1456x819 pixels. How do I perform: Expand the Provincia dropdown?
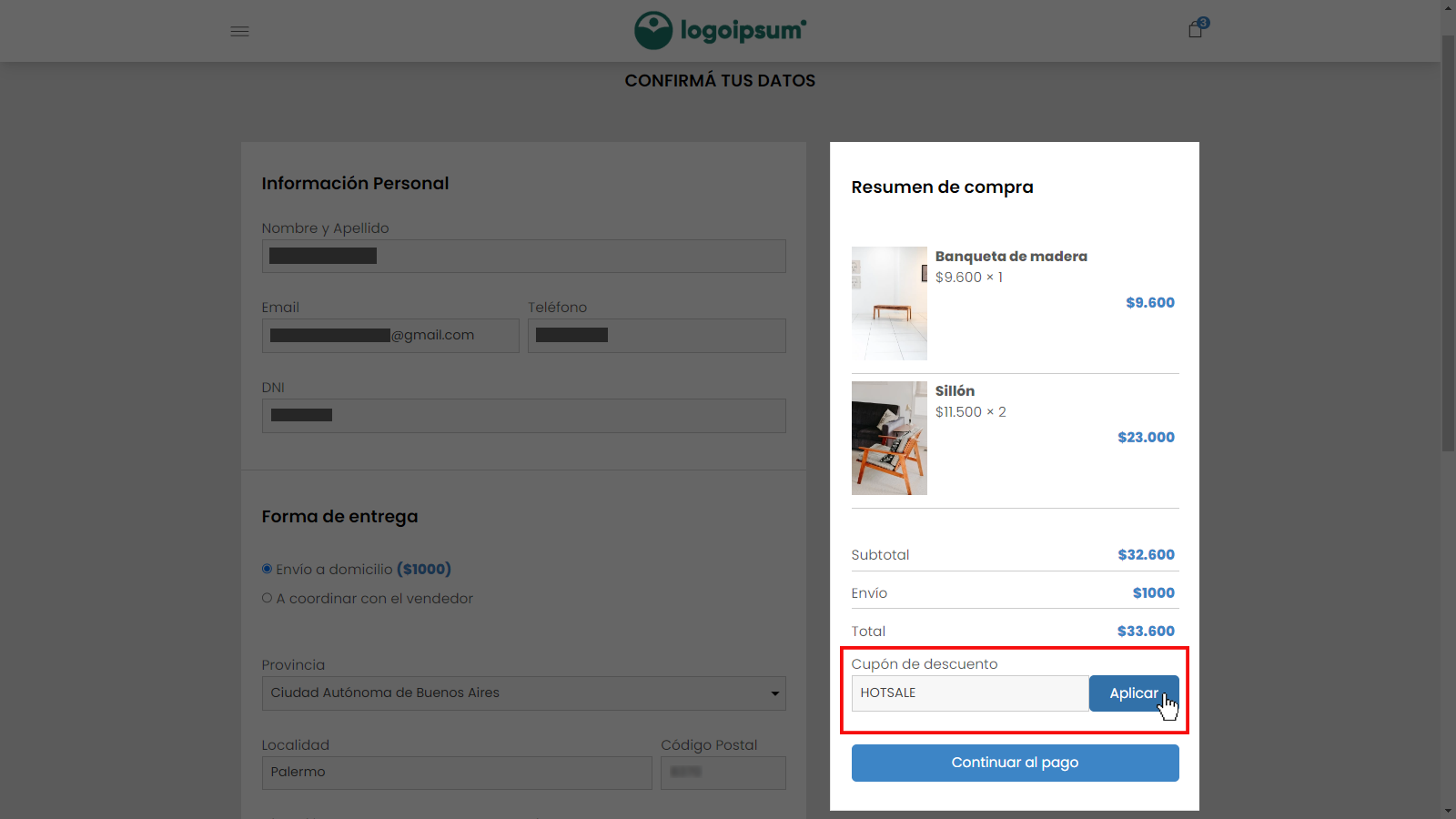point(523,693)
